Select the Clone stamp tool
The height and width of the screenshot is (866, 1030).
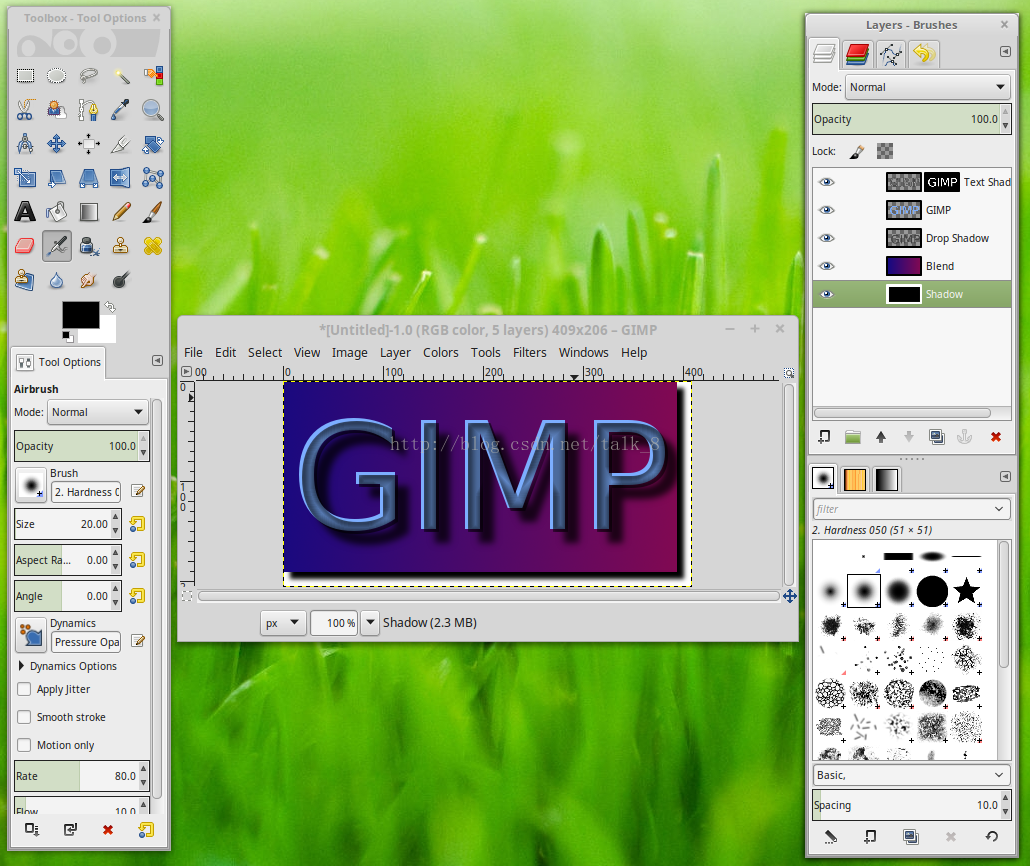(121, 246)
